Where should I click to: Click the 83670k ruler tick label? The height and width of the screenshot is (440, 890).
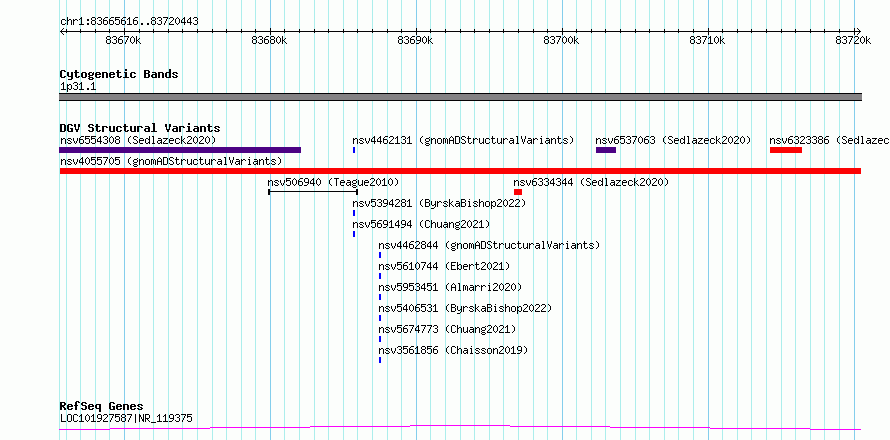124,40
